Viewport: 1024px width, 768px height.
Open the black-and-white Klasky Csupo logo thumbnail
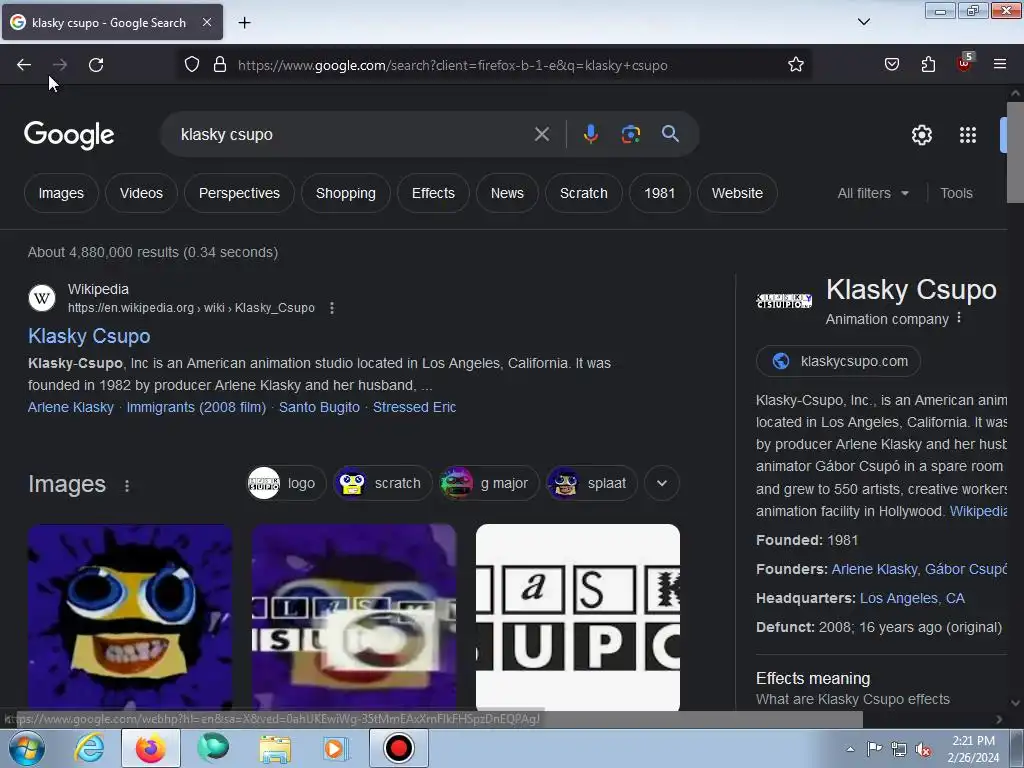pos(578,616)
